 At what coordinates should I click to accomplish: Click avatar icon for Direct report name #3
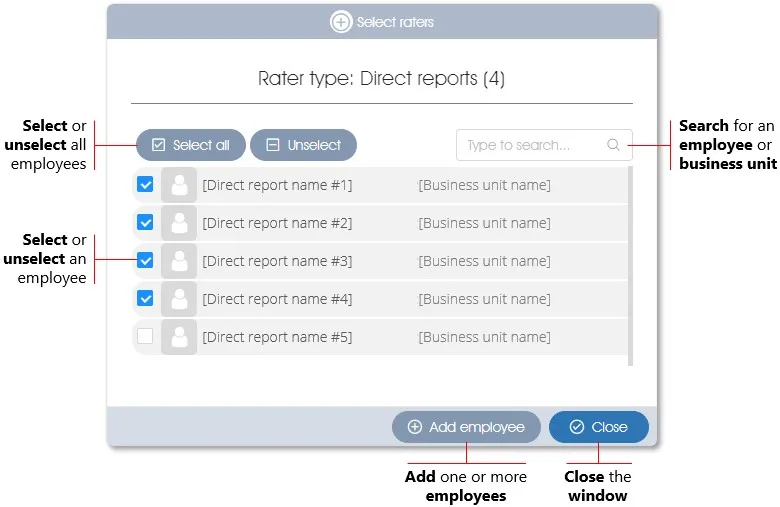click(179, 261)
